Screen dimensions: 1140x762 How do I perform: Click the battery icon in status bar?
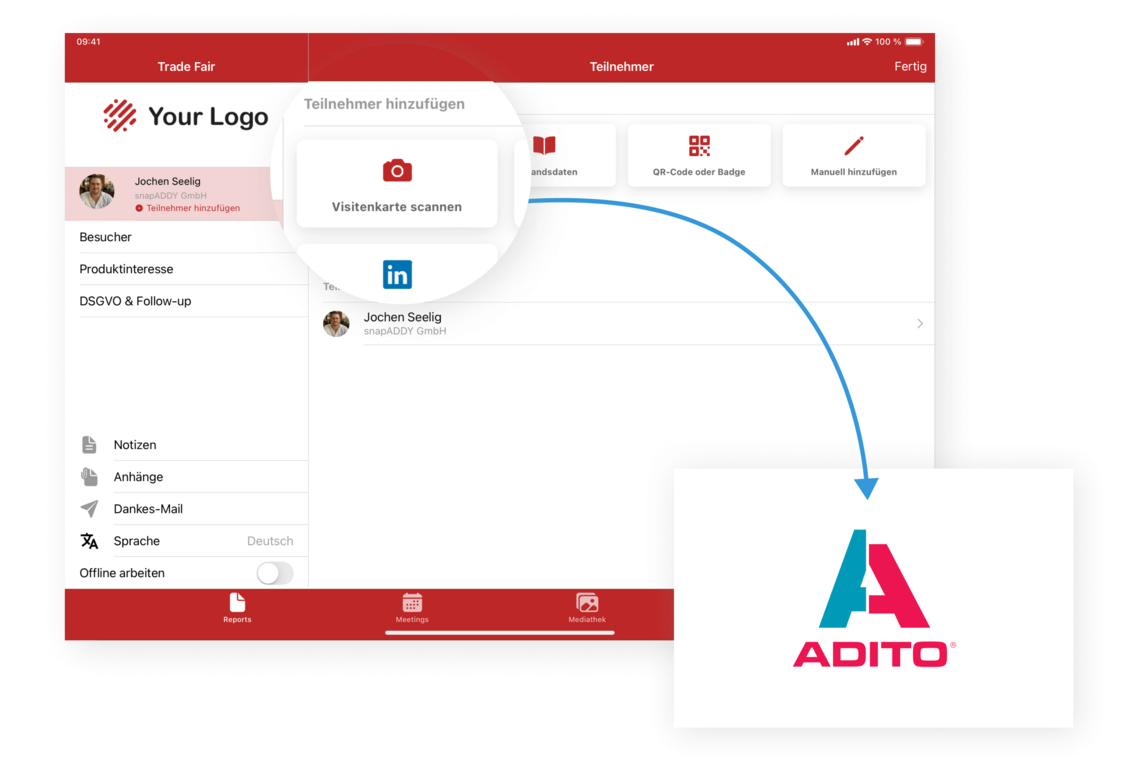[915, 42]
